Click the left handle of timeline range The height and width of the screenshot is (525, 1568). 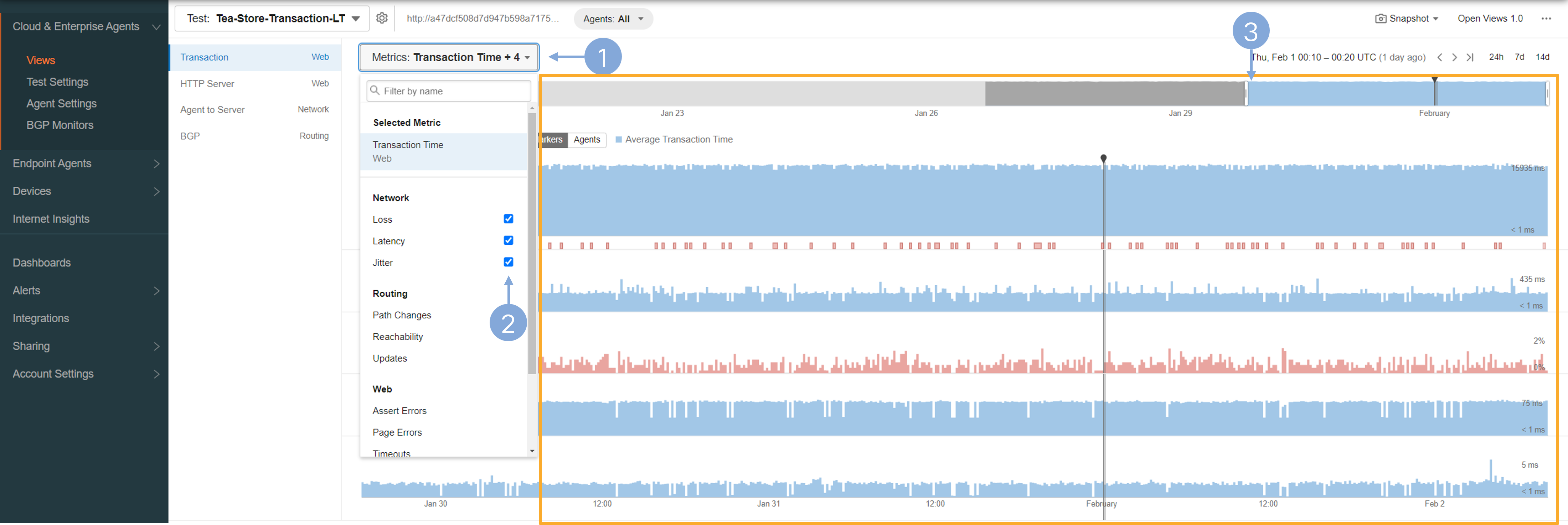pos(1246,94)
